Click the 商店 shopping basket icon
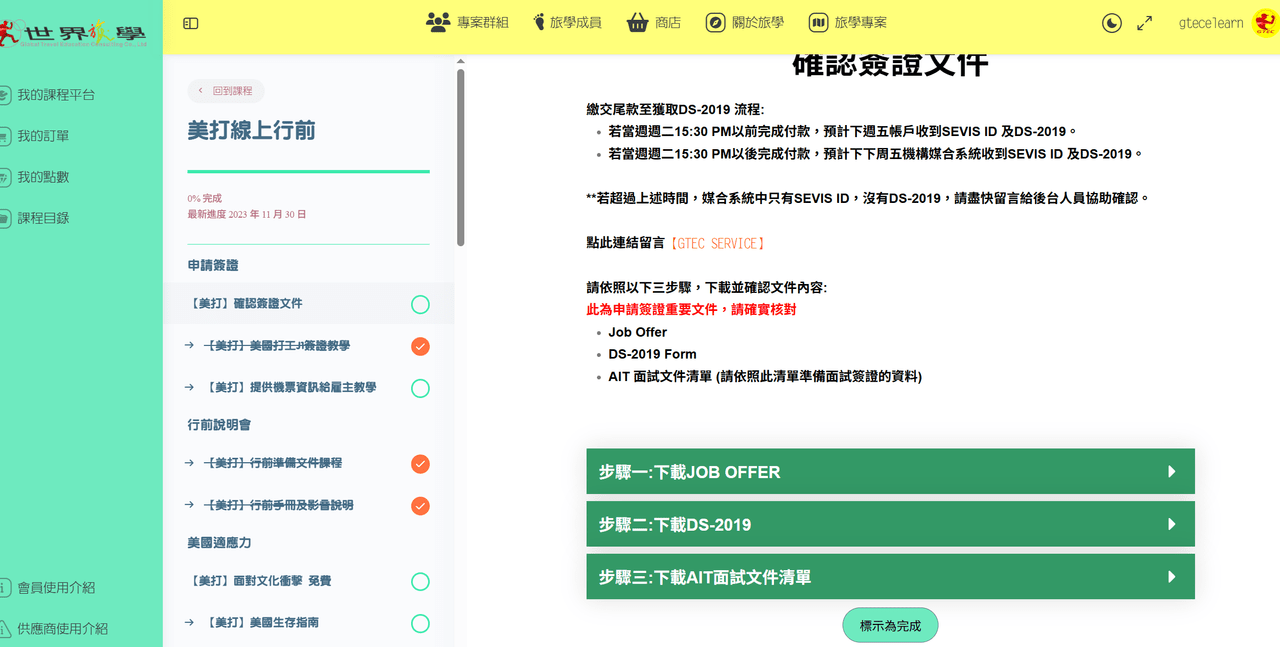 click(x=638, y=22)
